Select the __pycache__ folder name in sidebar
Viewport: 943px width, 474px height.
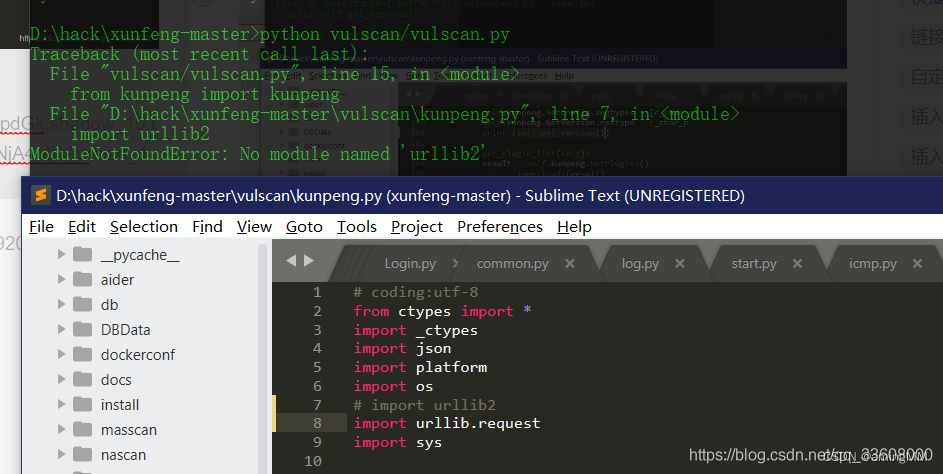tap(140, 255)
